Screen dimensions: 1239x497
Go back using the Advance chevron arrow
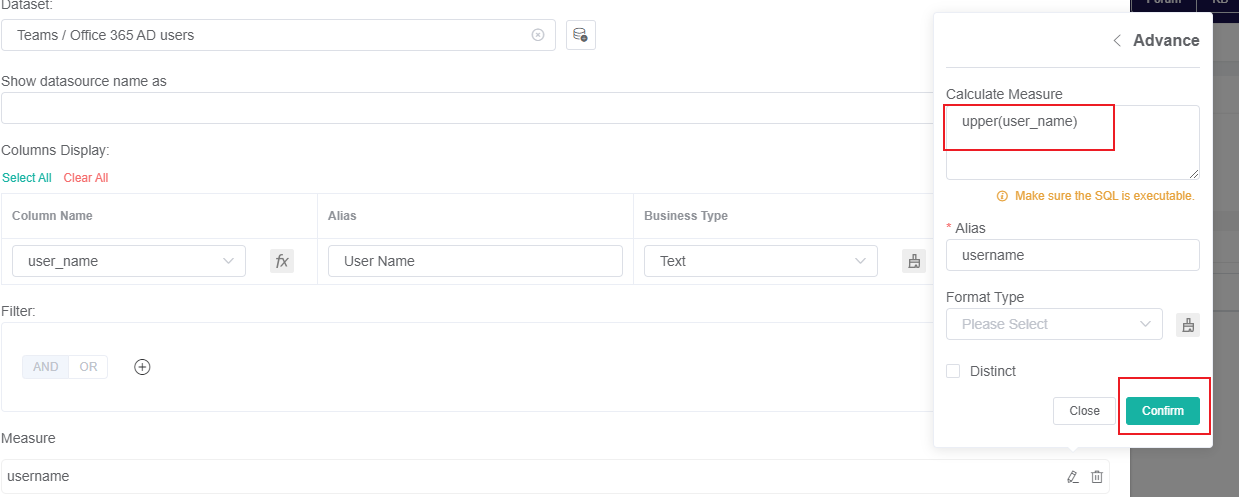point(1117,41)
